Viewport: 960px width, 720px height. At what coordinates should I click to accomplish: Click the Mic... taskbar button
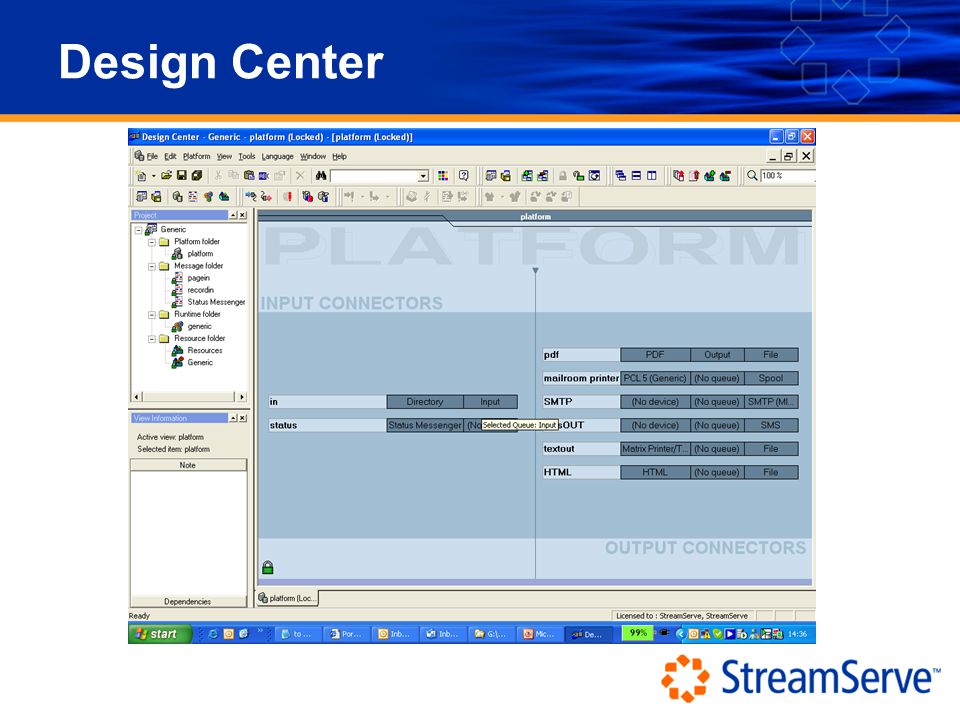pos(539,634)
